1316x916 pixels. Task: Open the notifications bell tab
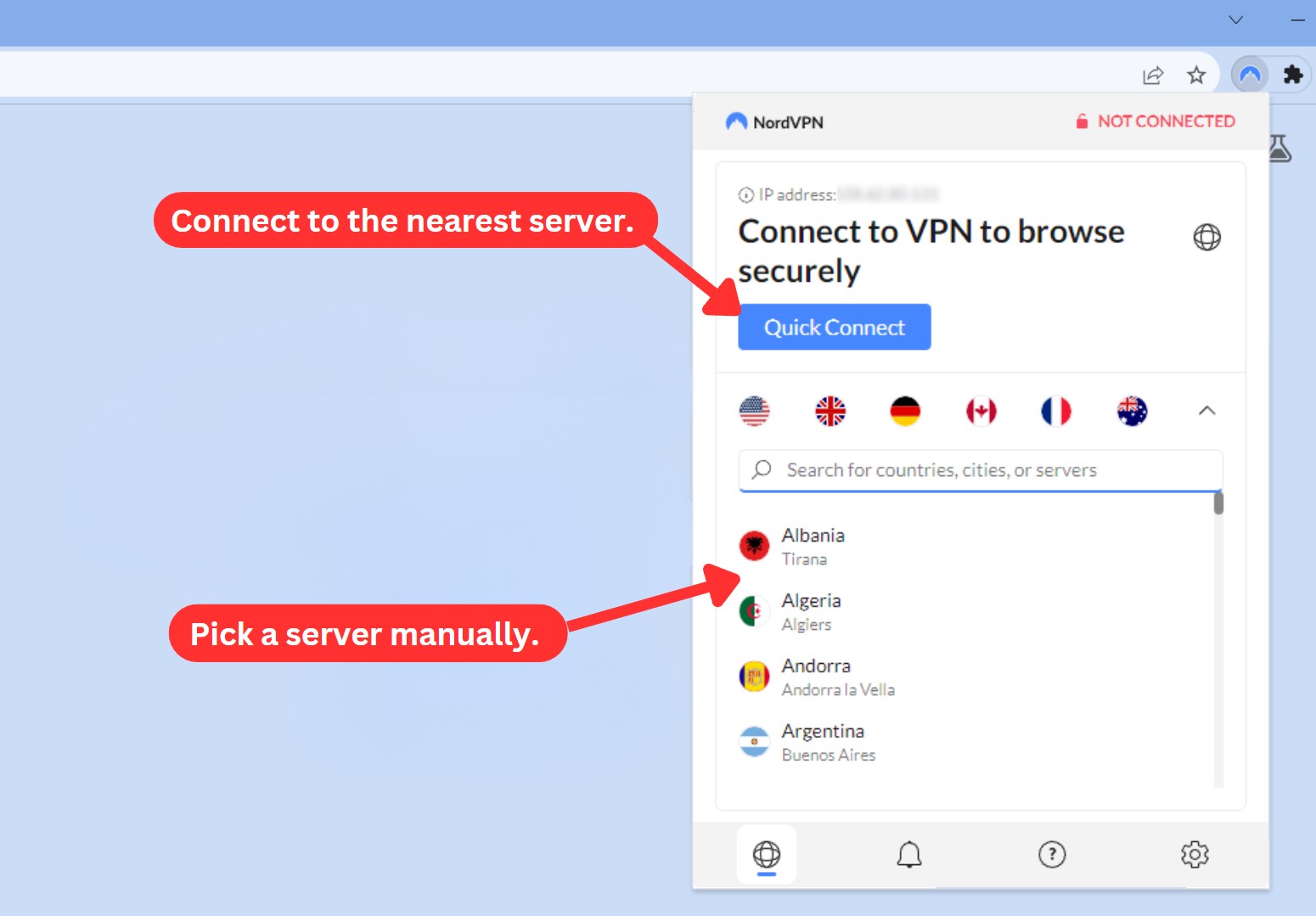(x=909, y=854)
